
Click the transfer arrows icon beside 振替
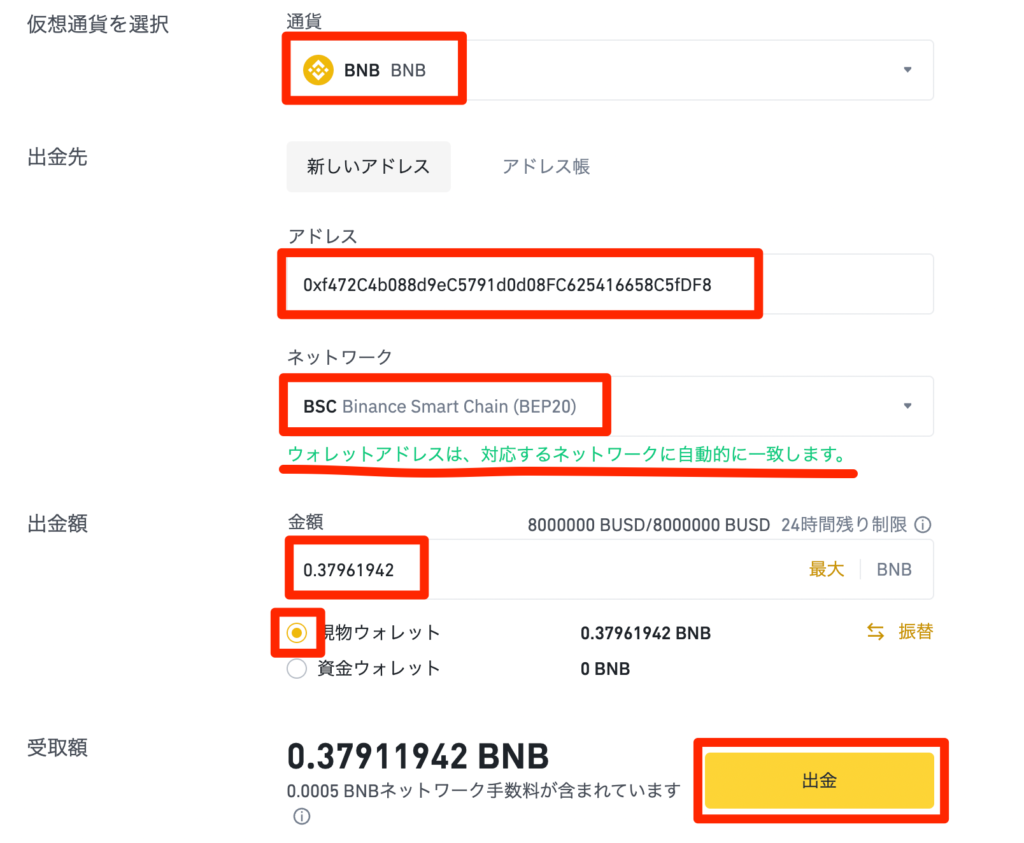(874, 633)
